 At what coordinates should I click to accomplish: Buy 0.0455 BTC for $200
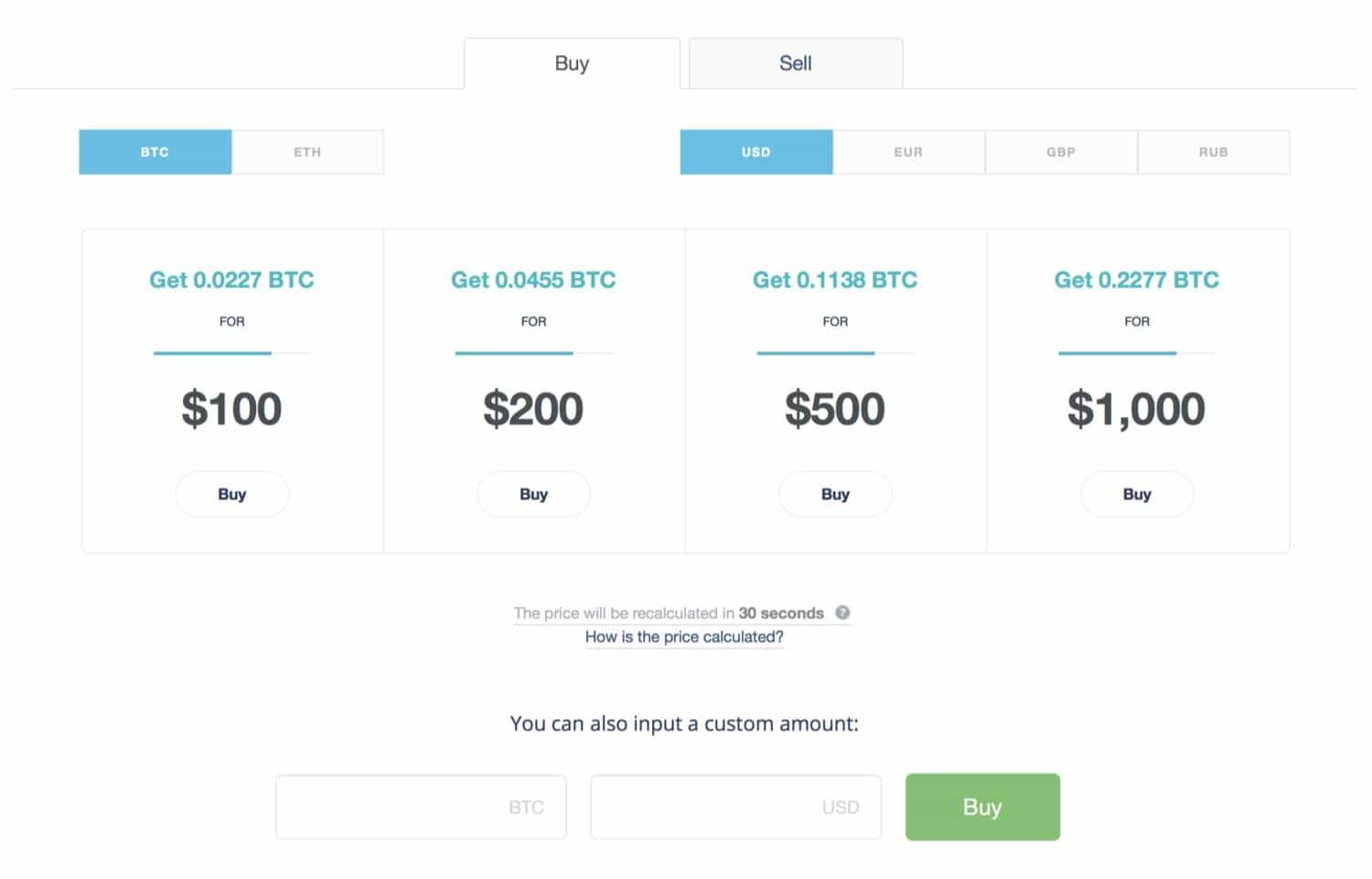(x=533, y=494)
